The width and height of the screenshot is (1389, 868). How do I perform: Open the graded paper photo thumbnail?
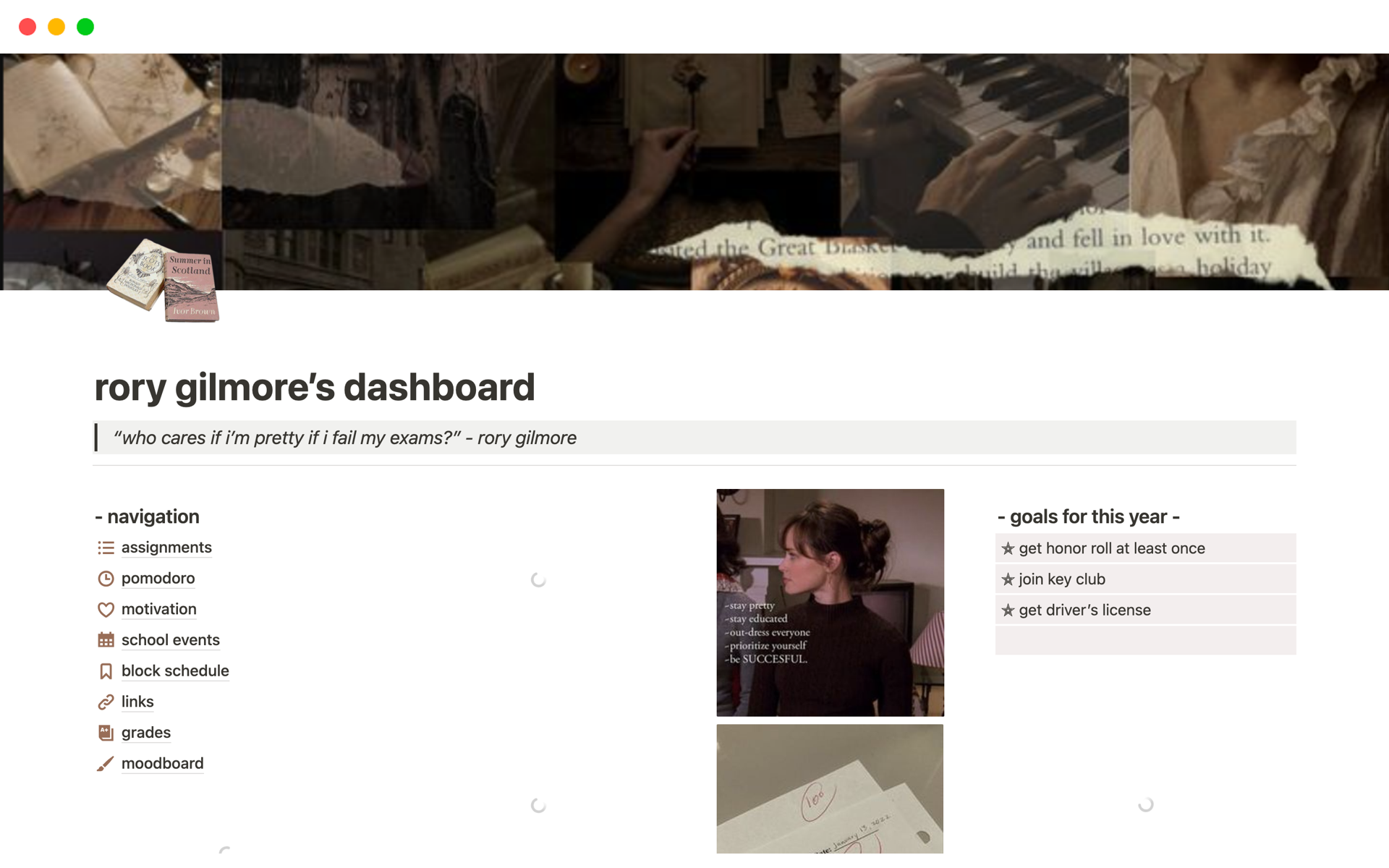[x=830, y=789]
